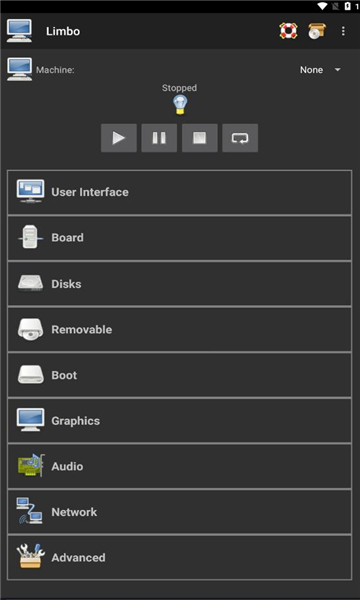Viewport: 360px width, 600px height.
Task: Click the Boot drive icon
Action: pos(30,375)
